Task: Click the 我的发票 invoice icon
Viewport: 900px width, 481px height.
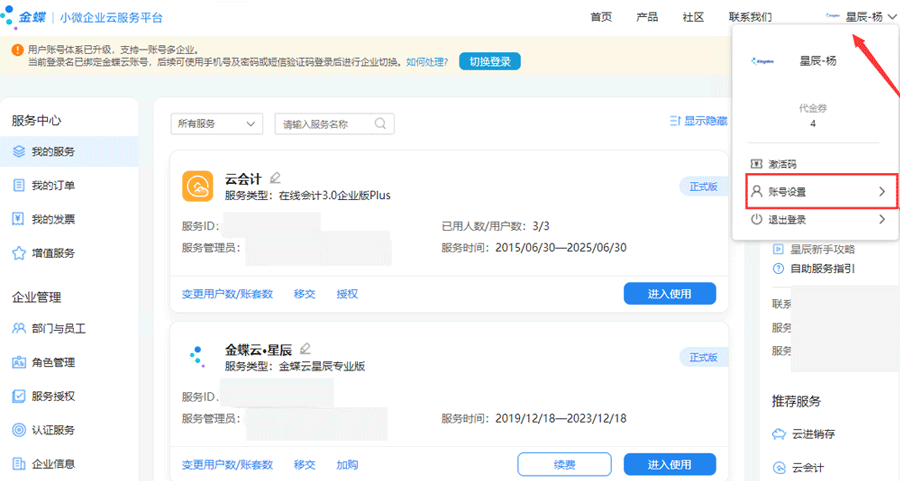Action: point(19,219)
